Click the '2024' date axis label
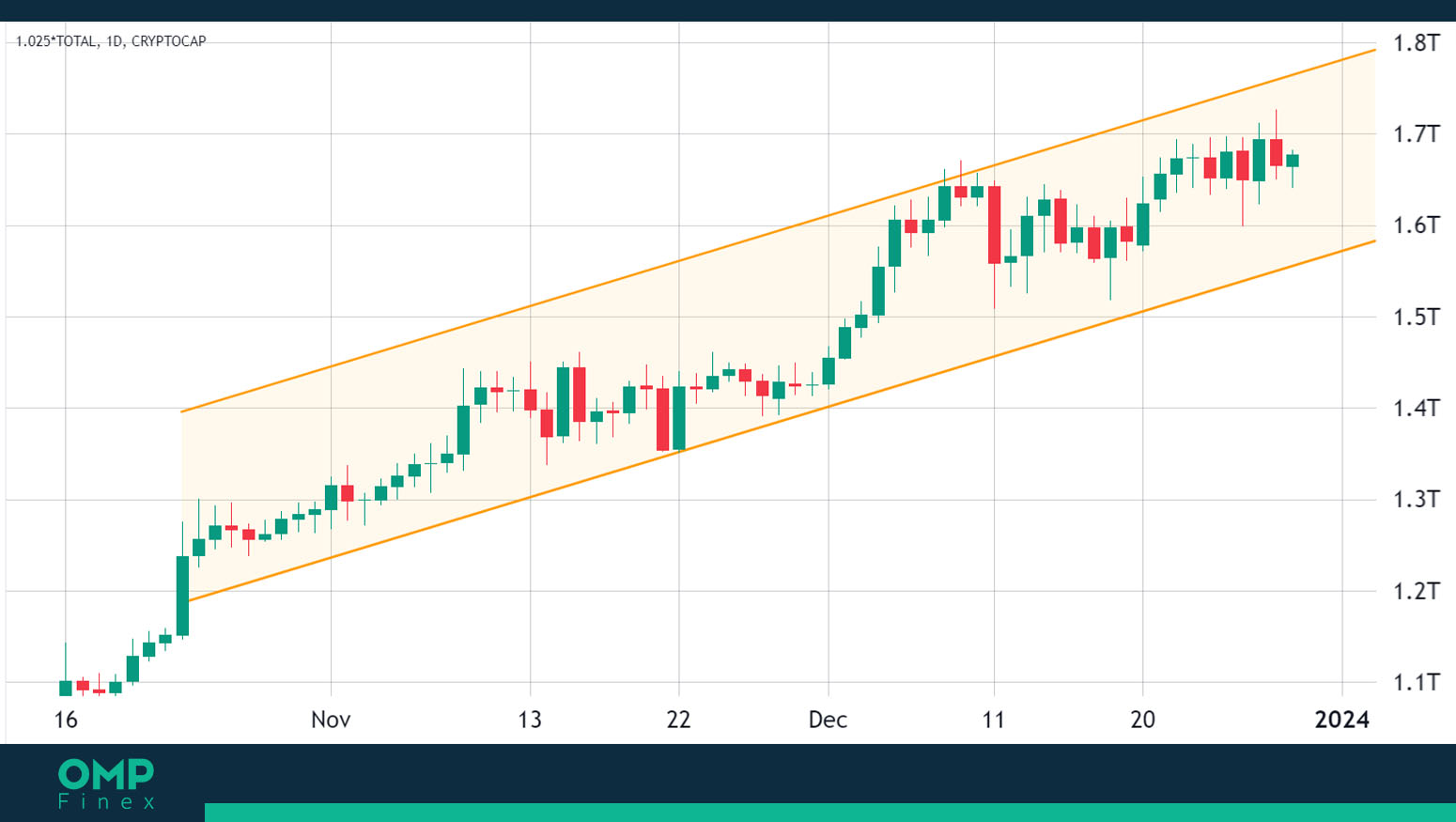 [x=1341, y=721]
